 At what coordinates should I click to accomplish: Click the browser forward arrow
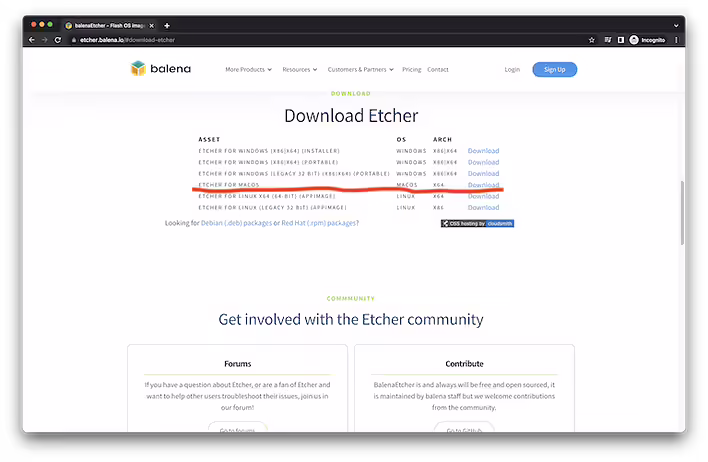coord(44,40)
